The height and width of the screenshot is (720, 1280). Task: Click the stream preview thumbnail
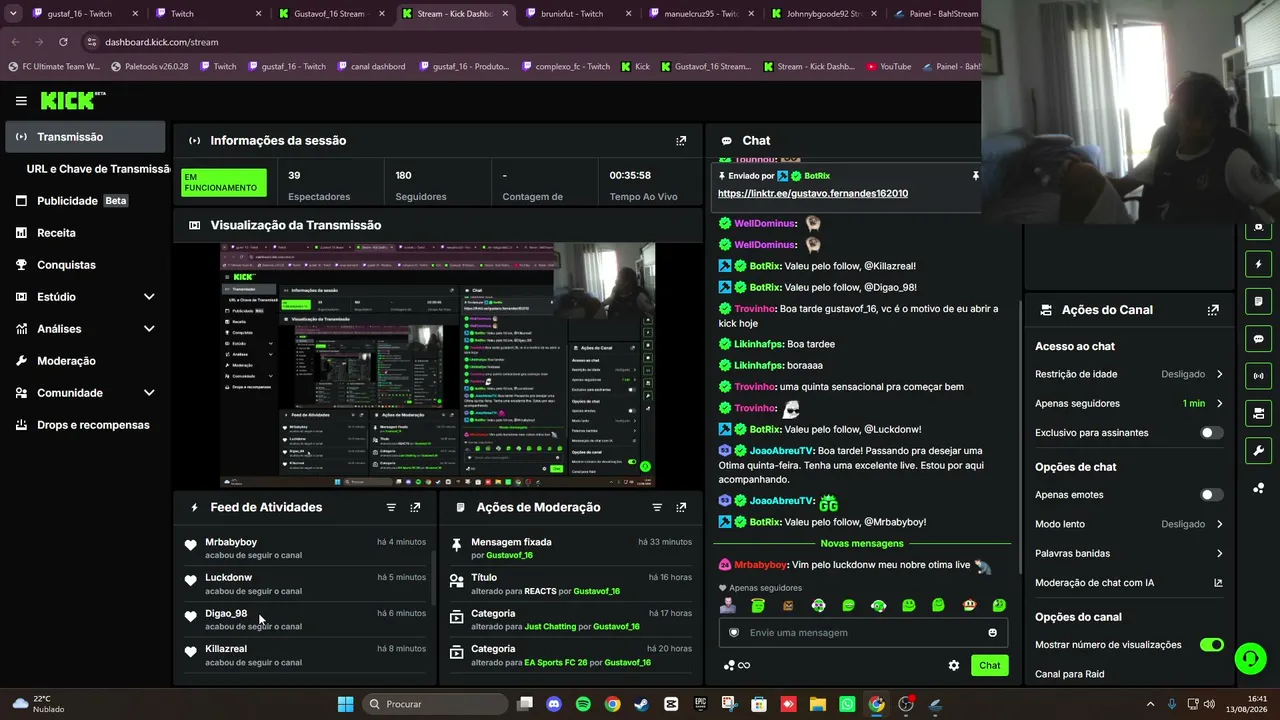(x=438, y=365)
